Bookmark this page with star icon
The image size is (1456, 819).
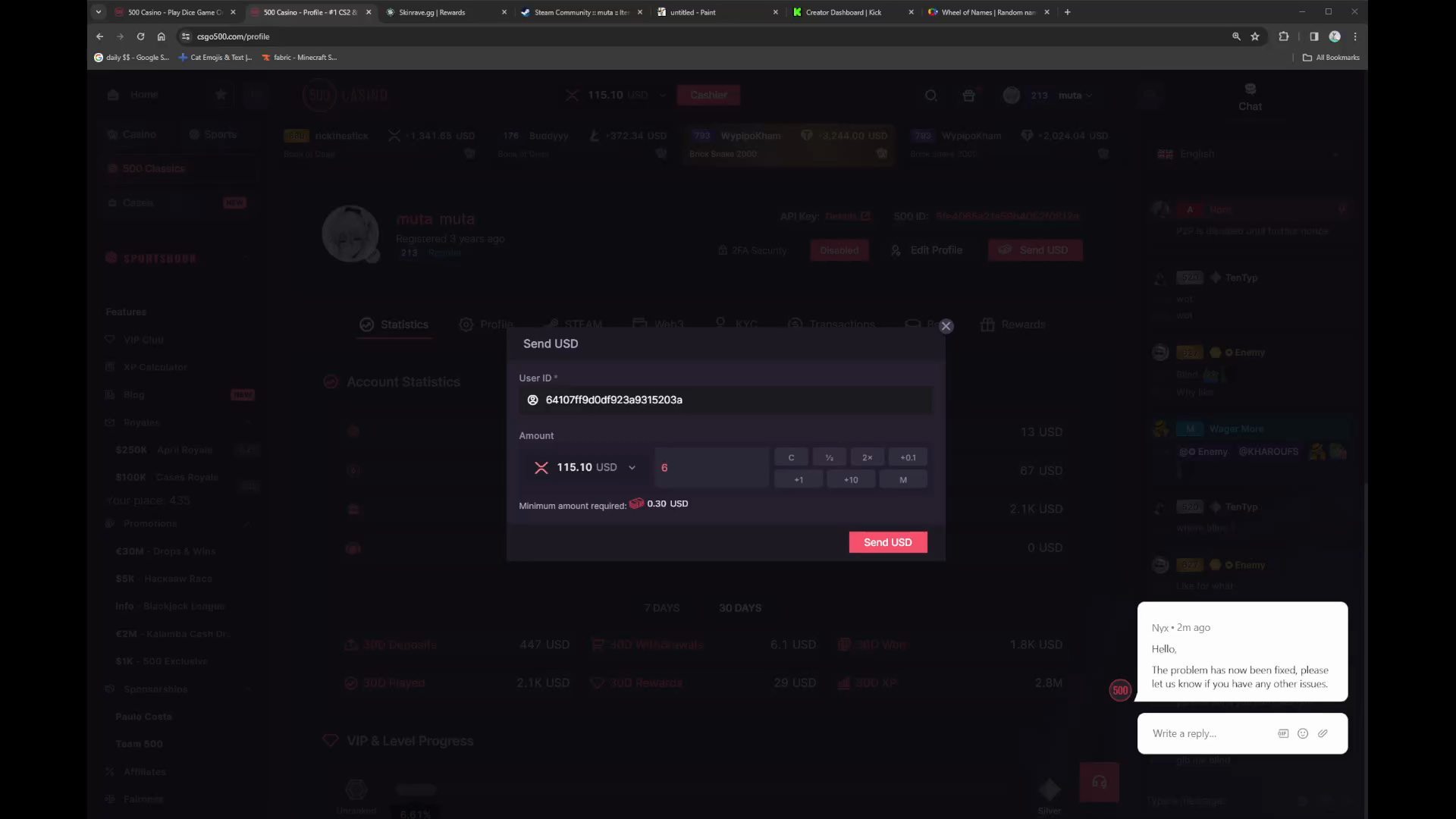(1255, 36)
